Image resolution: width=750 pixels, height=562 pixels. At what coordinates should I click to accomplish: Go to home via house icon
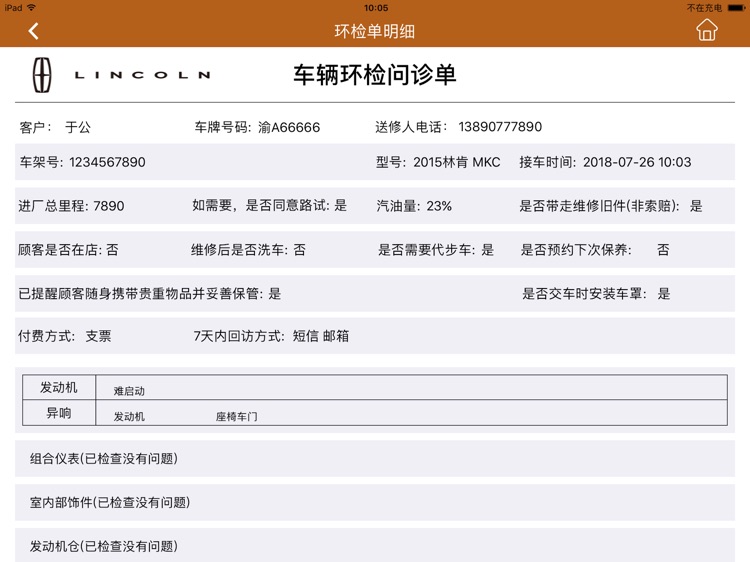point(706,30)
